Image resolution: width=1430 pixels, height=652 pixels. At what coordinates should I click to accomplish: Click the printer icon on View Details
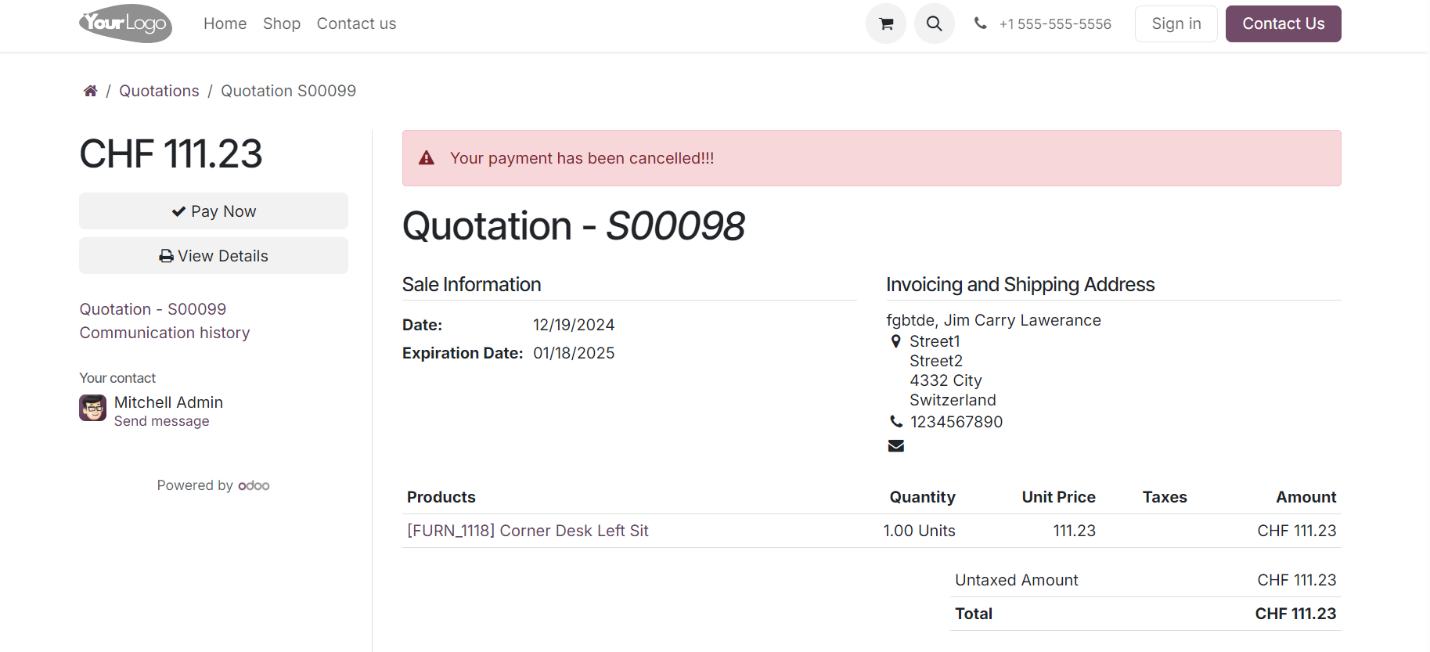pos(165,256)
